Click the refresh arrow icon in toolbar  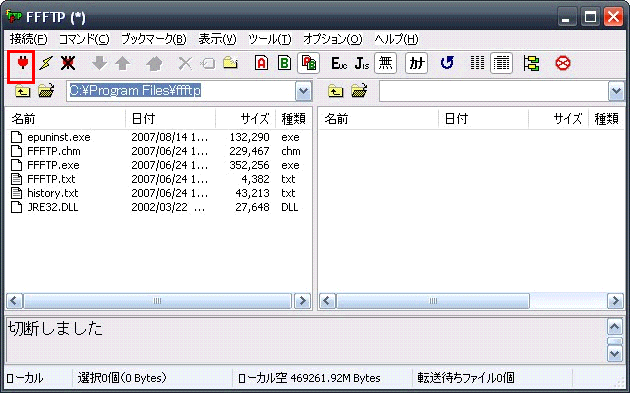pyautogui.click(x=447, y=63)
